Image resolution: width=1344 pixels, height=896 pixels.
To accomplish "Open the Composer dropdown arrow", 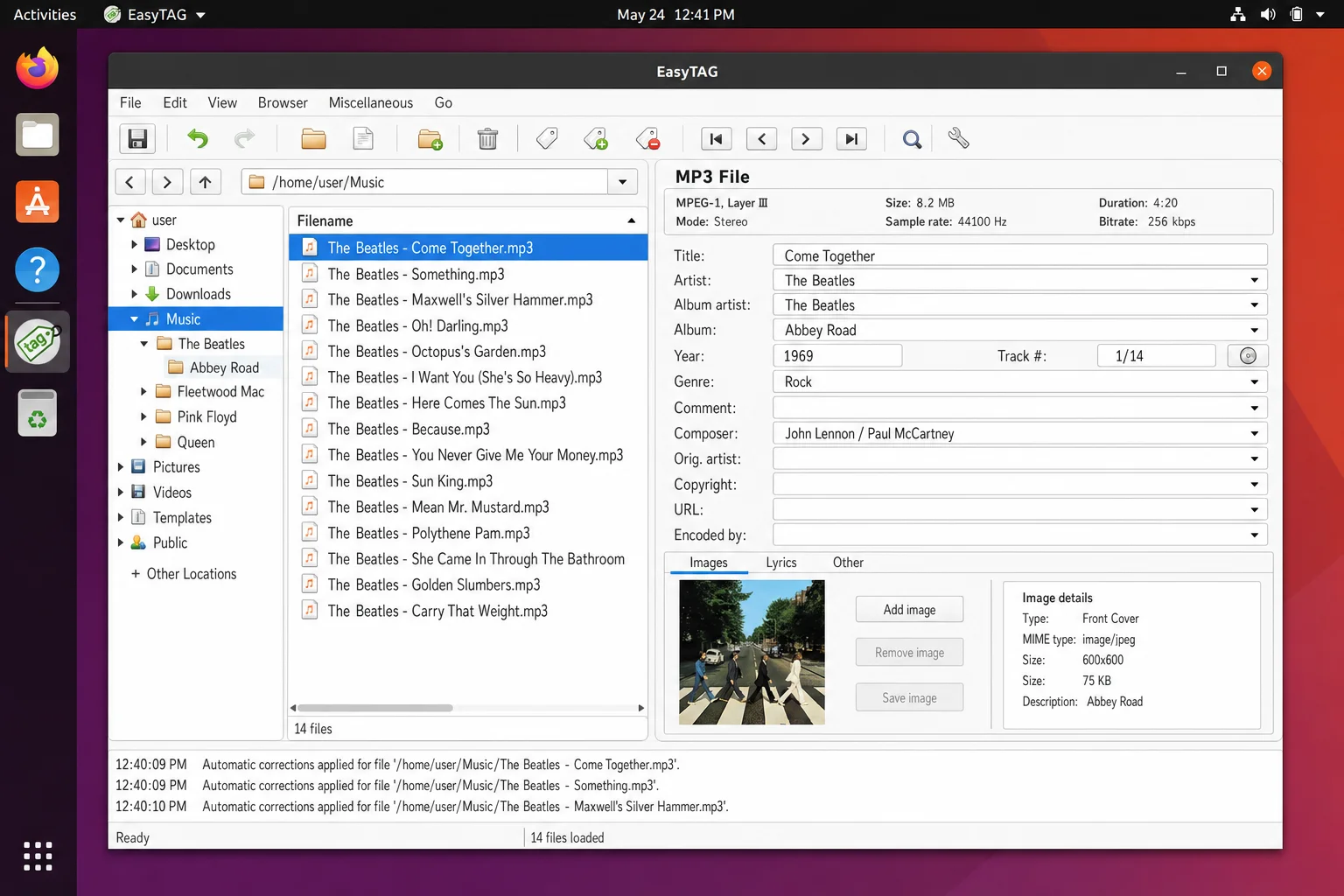I will pos(1254,433).
